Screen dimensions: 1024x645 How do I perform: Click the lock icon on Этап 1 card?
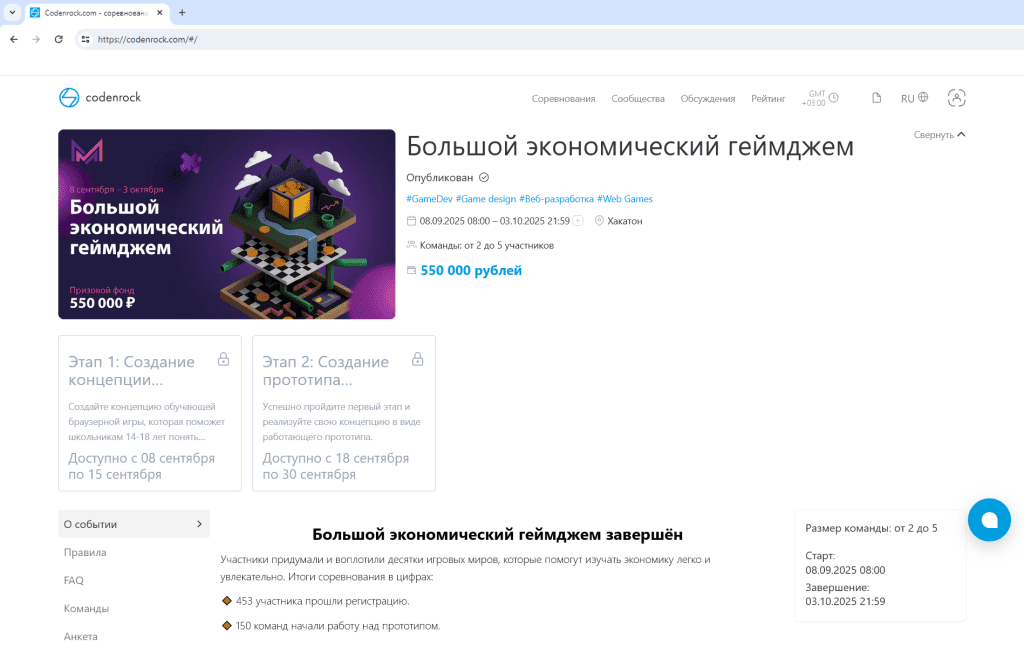click(x=223, y=359)
